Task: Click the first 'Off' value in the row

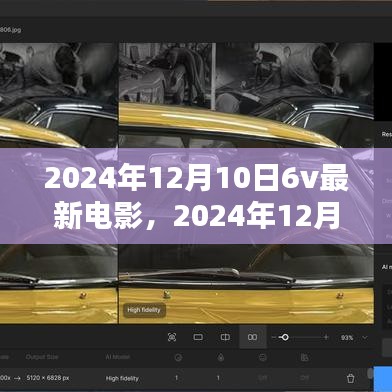Action: [x=263, y=378]
